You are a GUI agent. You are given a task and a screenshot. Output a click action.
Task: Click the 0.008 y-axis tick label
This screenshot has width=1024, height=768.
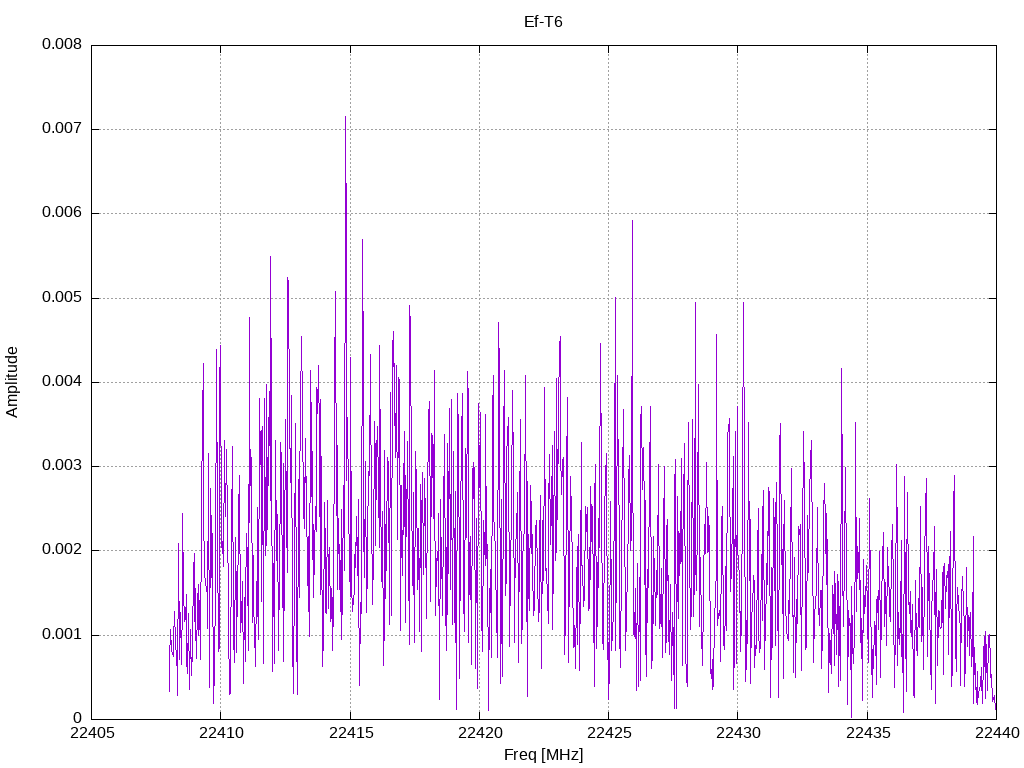62,44
